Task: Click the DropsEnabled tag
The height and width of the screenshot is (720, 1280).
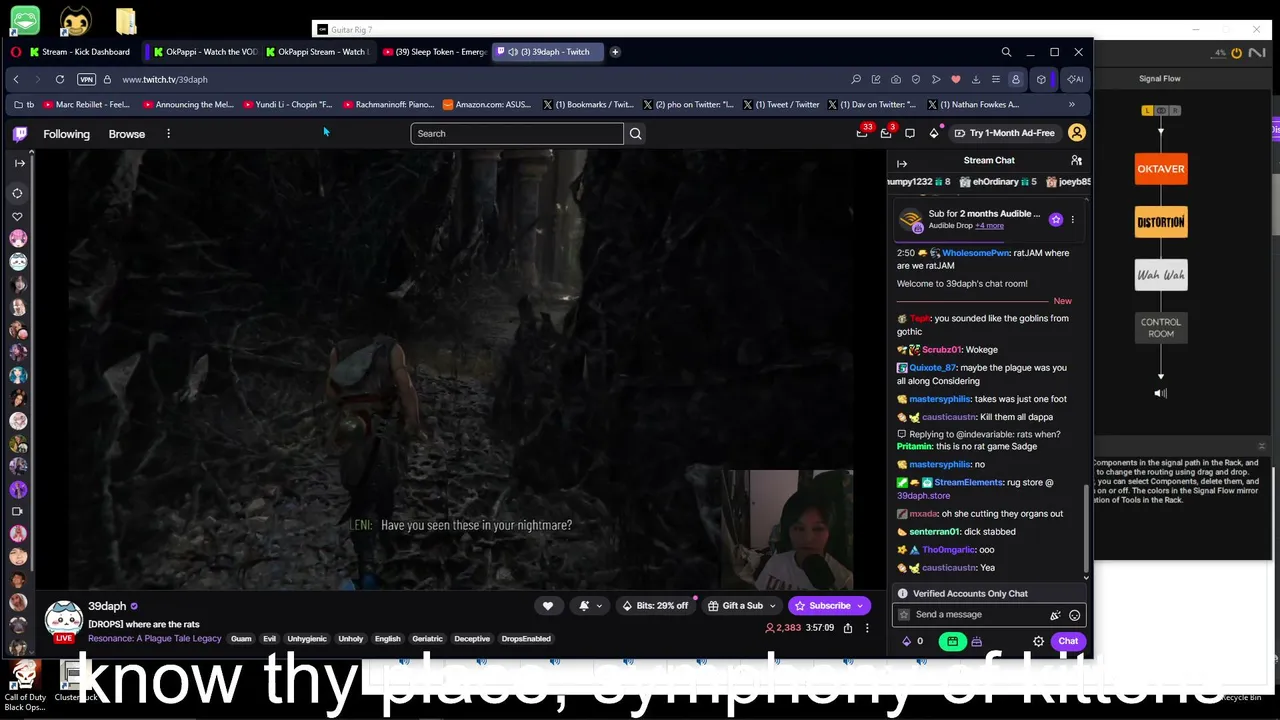Action: coord(526,638)
